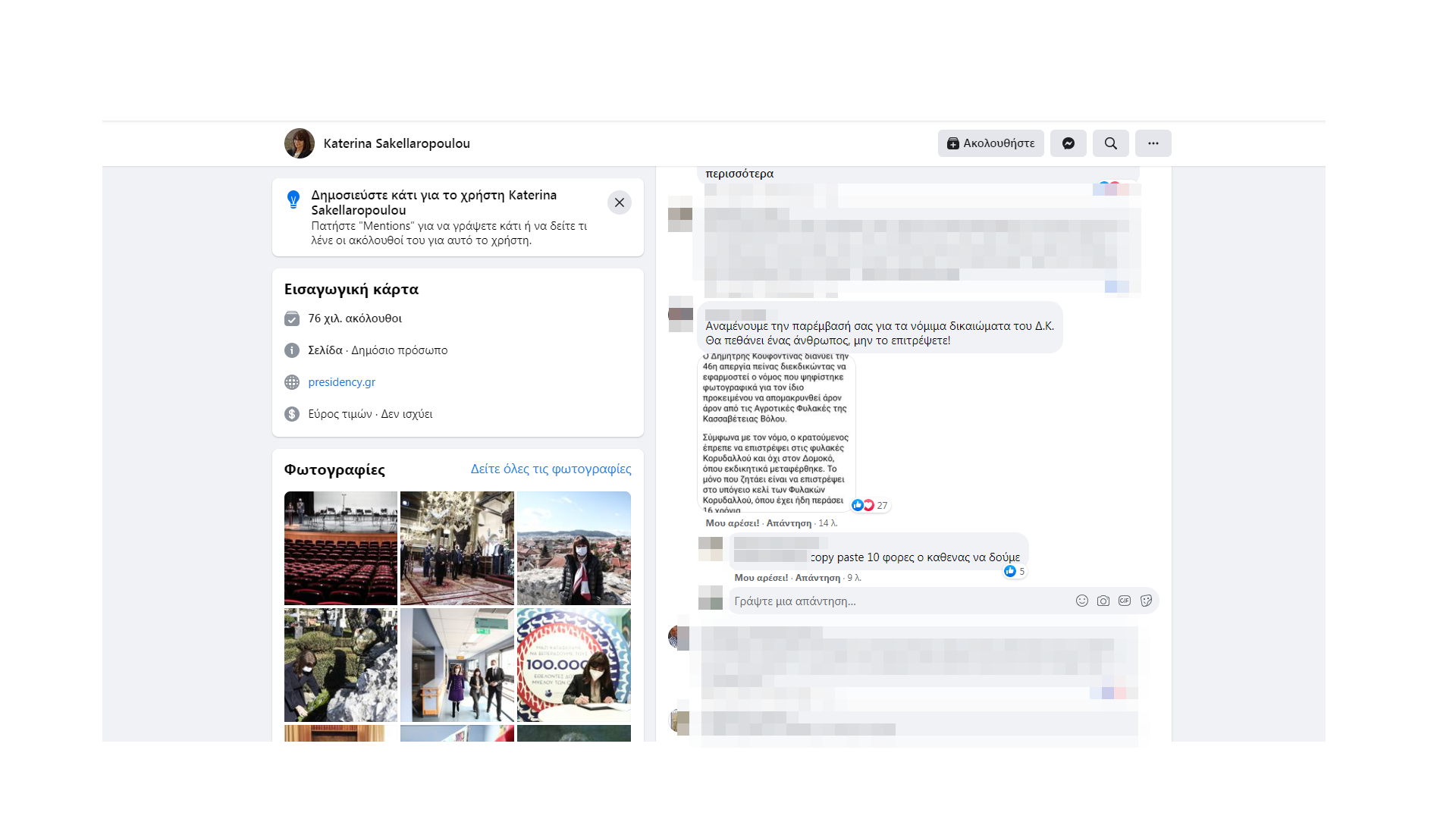This screenshot has height=819, width=1456.
Task: Open photo of woman overlooking town
Action: point(574,548)
